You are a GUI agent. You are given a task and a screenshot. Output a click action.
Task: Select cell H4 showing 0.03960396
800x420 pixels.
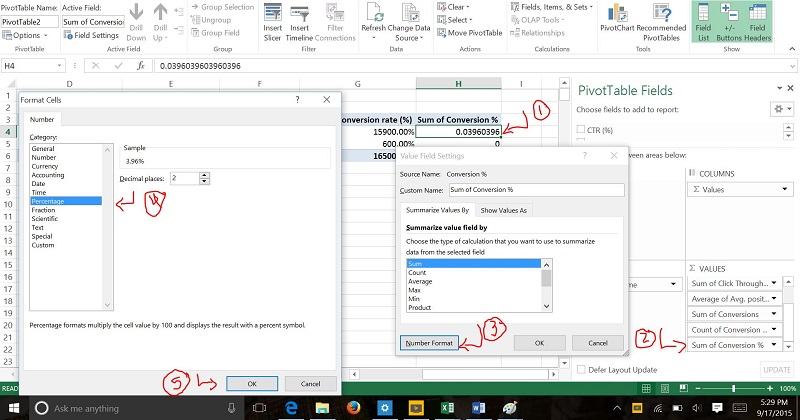(x=458, y=132)
